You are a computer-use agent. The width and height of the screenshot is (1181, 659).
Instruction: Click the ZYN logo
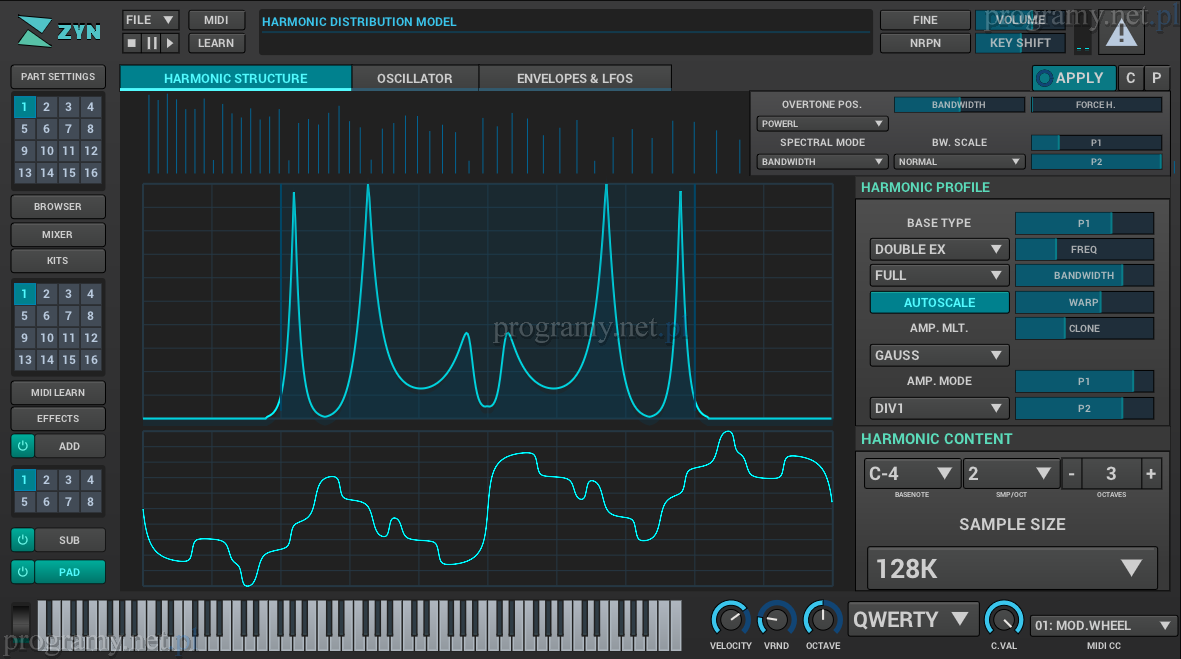point(60,32)
